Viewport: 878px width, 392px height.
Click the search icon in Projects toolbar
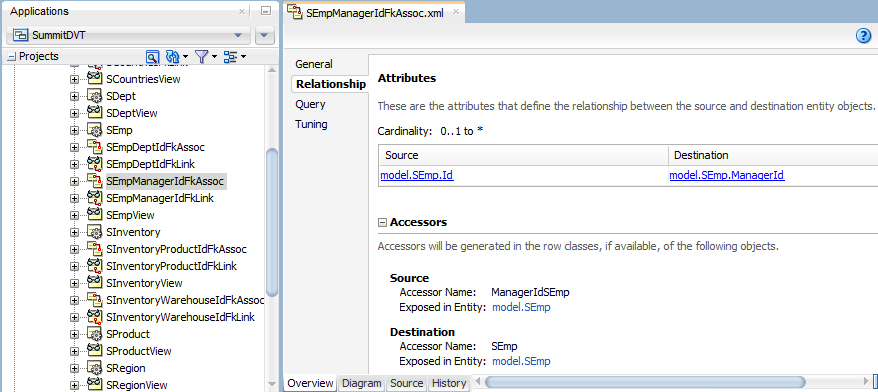152,57
